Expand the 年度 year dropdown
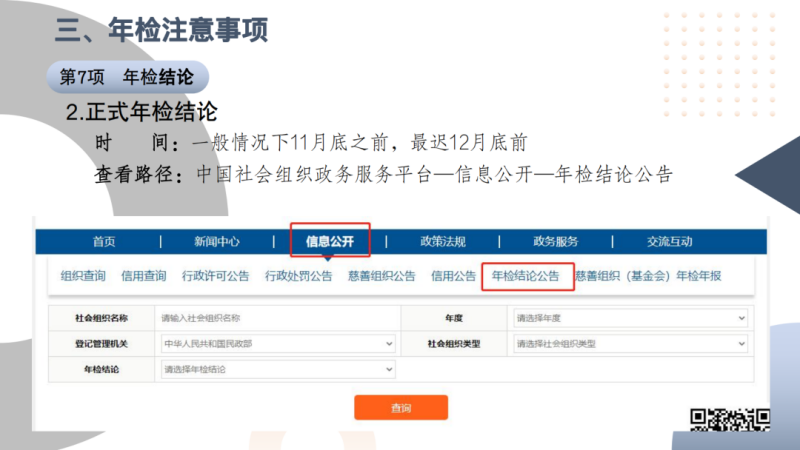 tap(630, 318)
